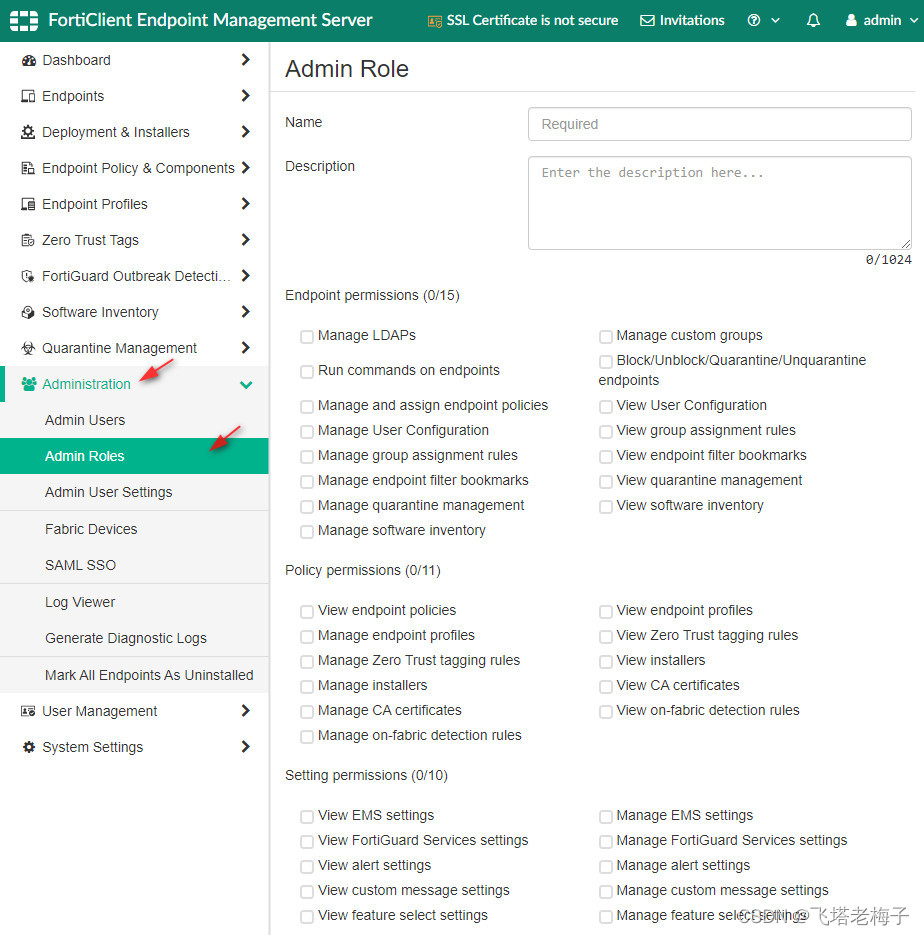This screenshot has height=935, width=924.
Task: Enable Manage CA certificates checkbox
Action: (x=307, y=712)
